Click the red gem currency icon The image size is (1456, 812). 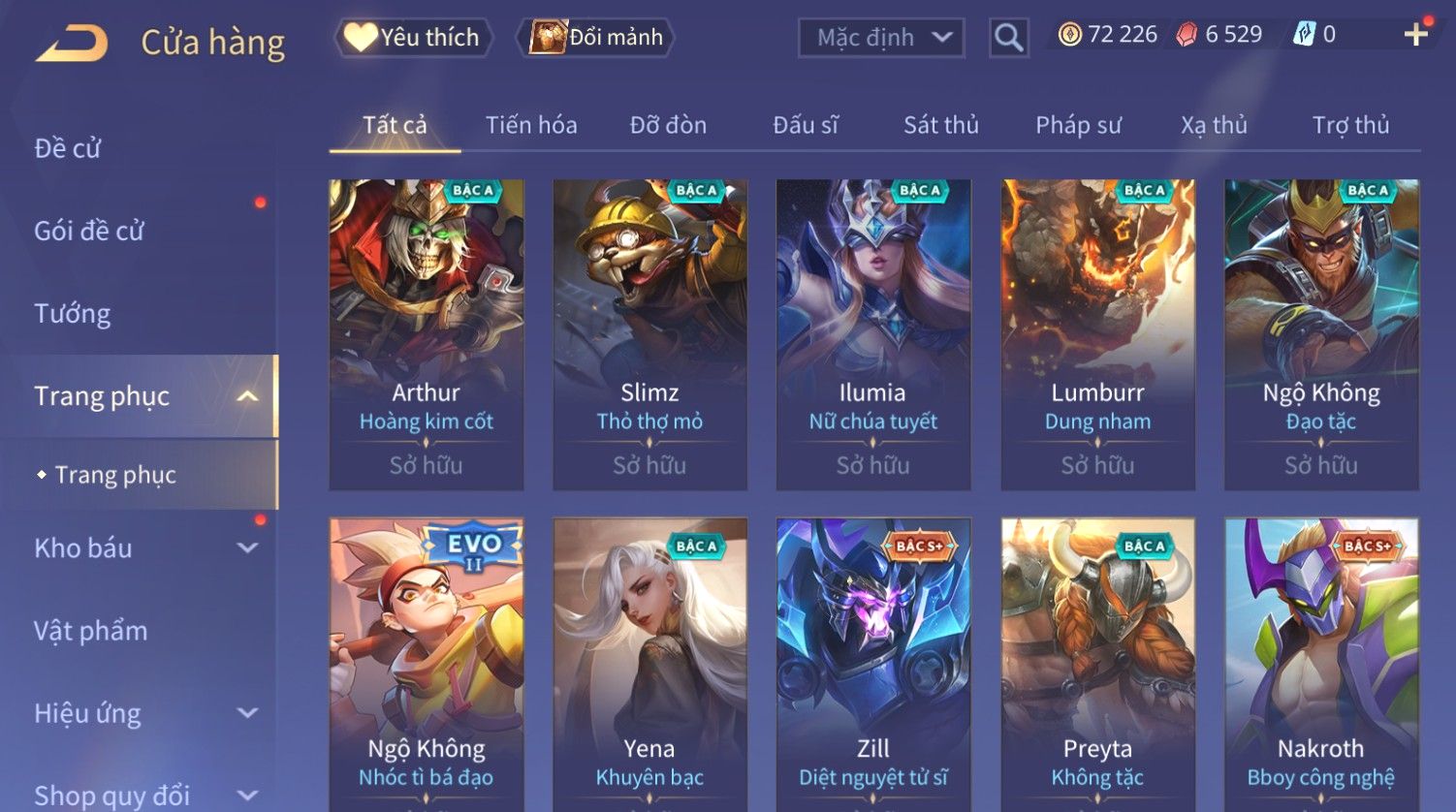[x=1187, y=35]
